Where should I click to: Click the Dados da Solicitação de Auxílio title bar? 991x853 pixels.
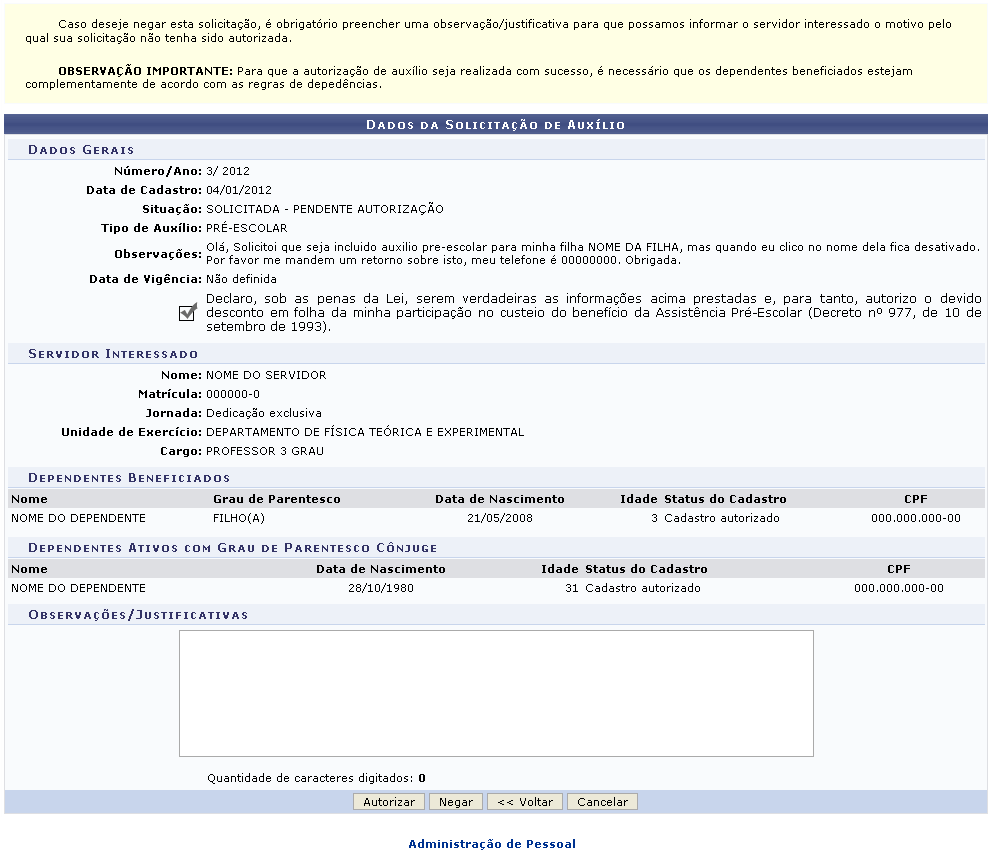pos(495,125)
